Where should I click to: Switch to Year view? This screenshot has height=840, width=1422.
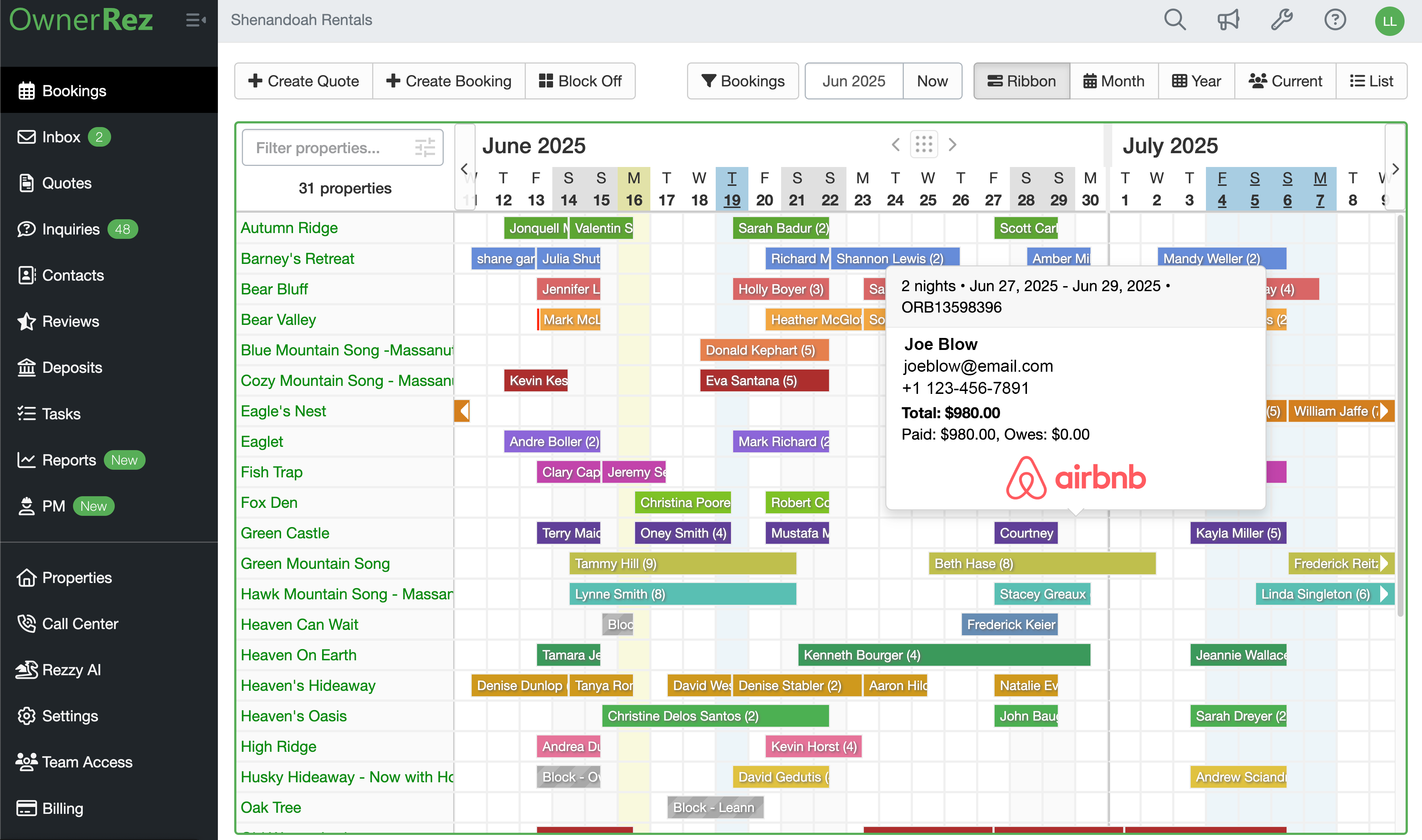1196,81
